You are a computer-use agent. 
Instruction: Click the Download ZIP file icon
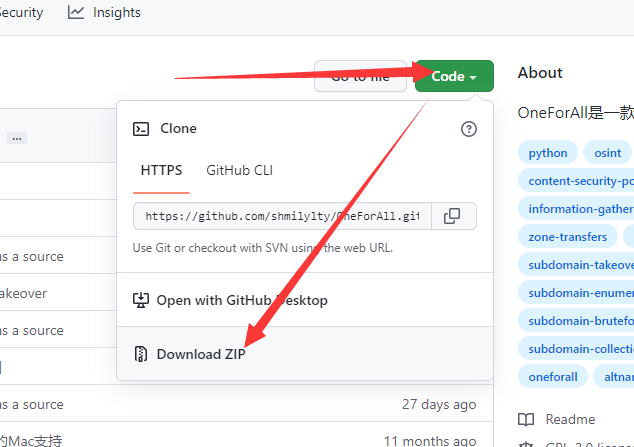pyautogui.click(x=141, y=354)
